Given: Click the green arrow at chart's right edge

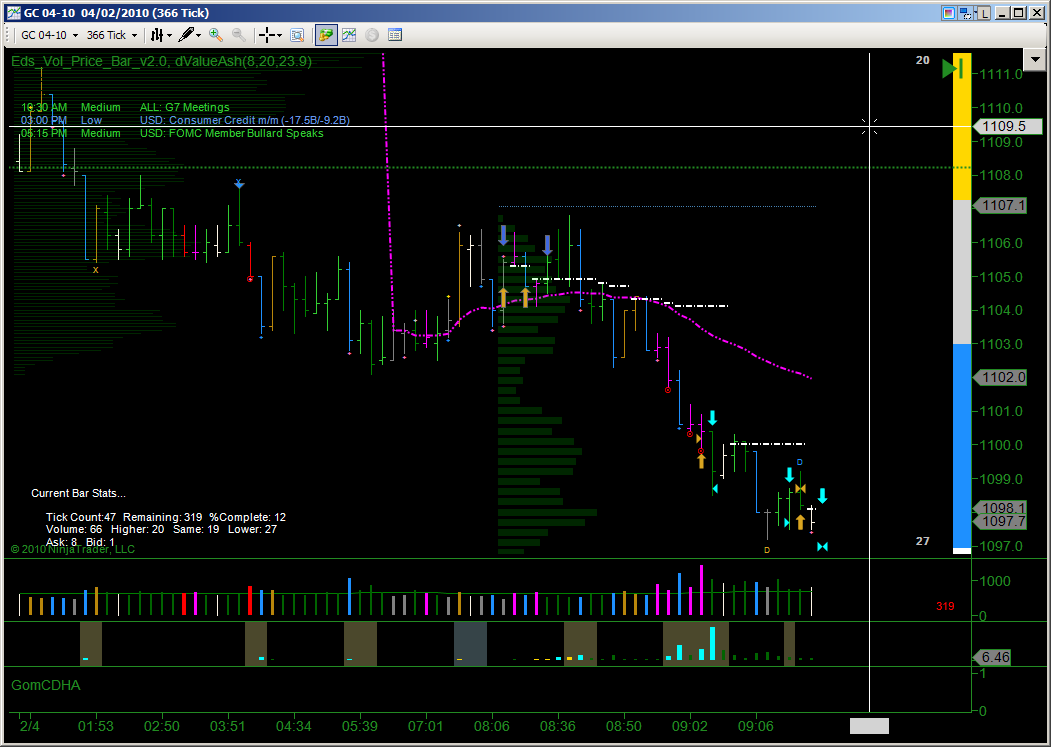Looking at the screenshot, I should point(952,68).
